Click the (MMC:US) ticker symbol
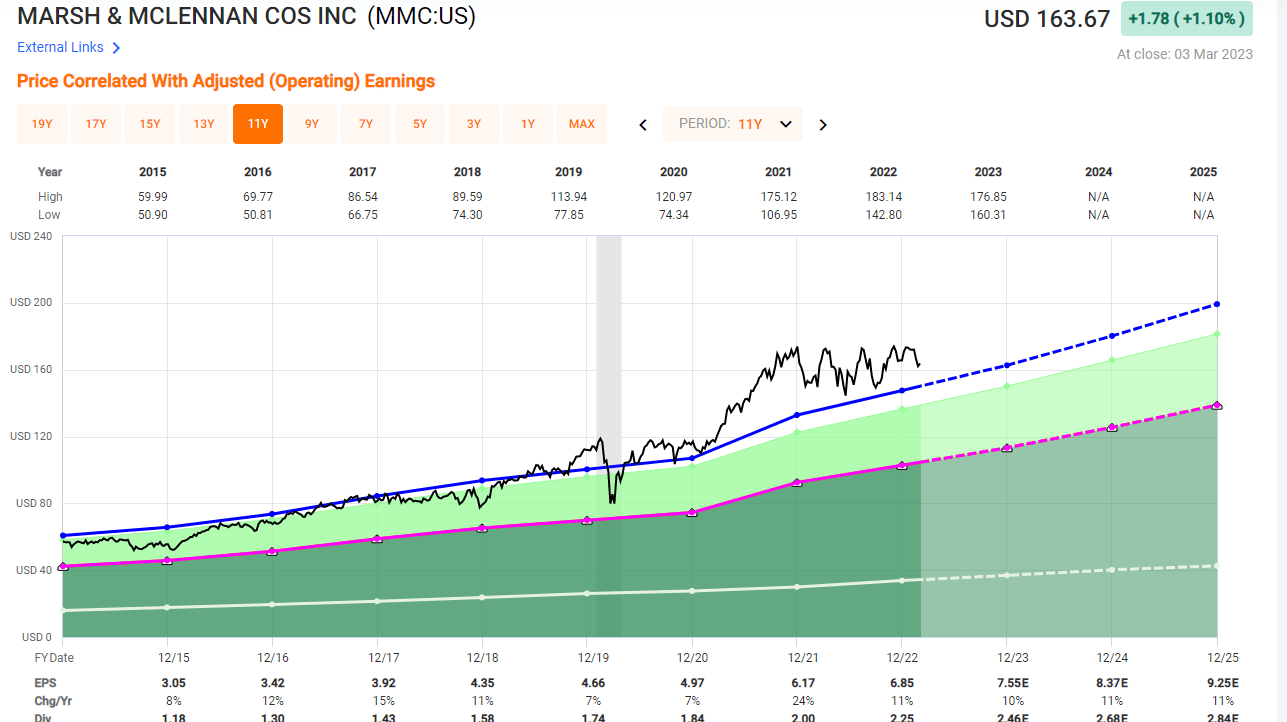1287x722 pixels. point(421,16)
